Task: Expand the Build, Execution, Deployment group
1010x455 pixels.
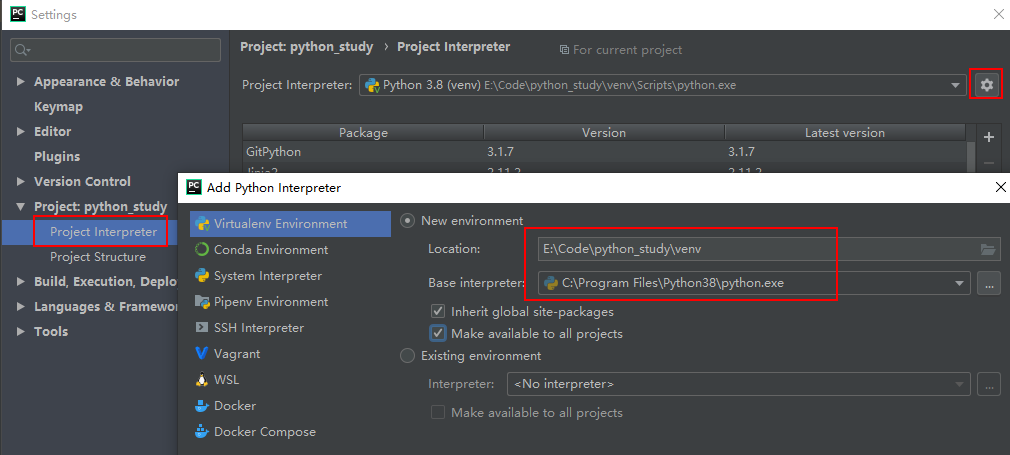Action: (21, 282)
